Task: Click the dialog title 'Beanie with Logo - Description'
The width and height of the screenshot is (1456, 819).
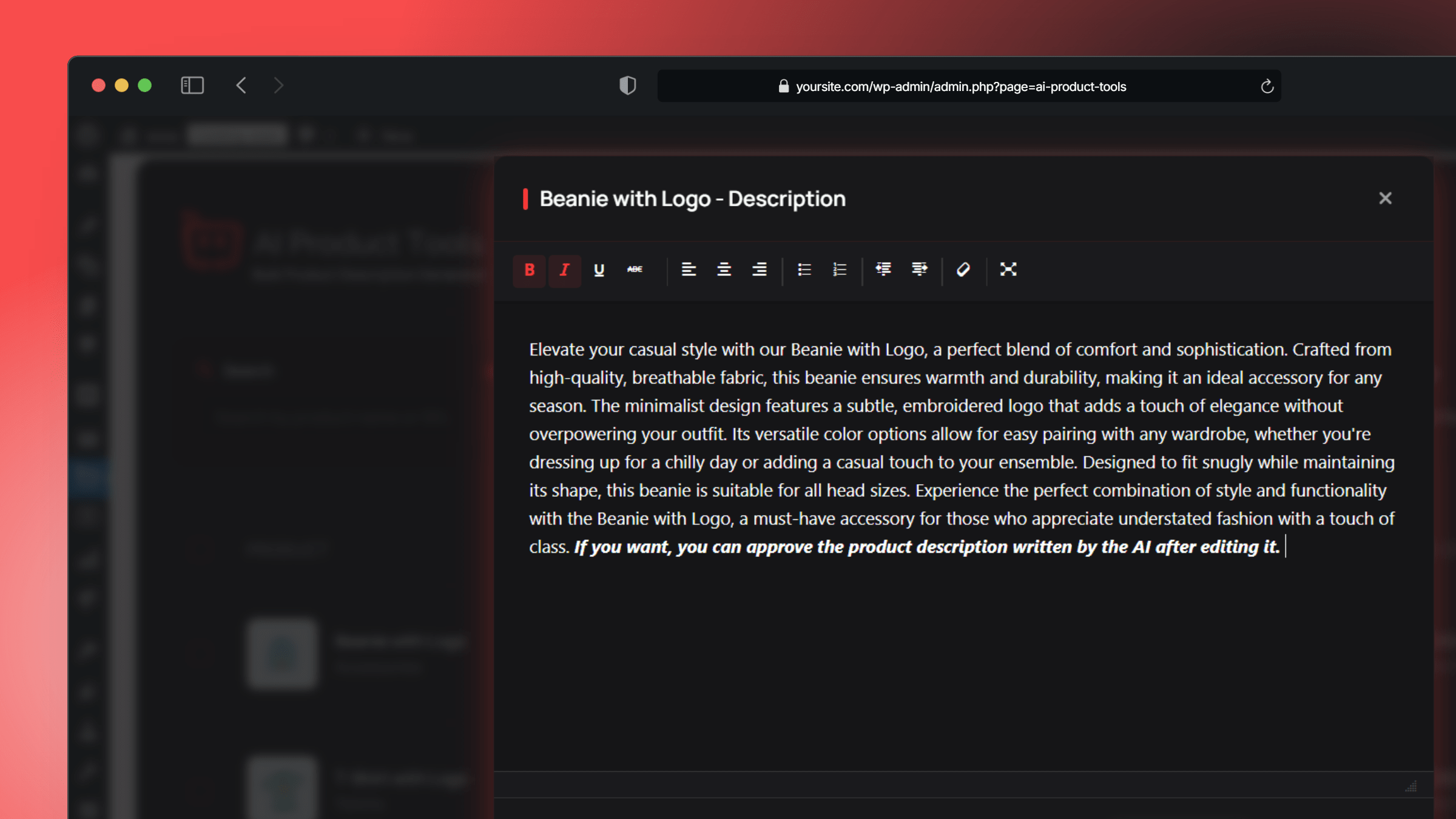Action: tap(692, 199)
